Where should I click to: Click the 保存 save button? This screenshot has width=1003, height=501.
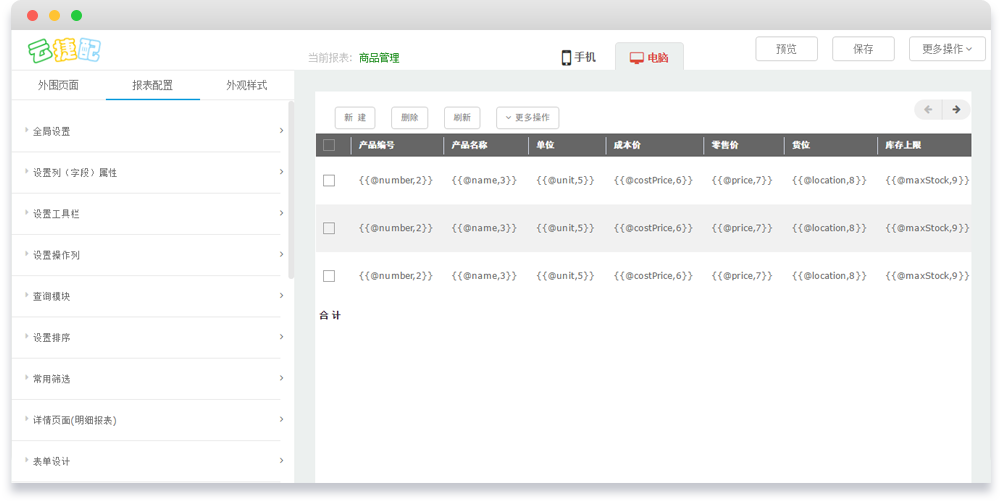[x=863, y=49]
